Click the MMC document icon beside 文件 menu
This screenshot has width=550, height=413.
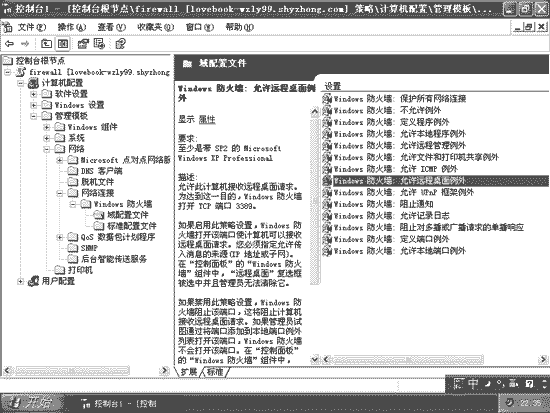(x=7, y=27)
